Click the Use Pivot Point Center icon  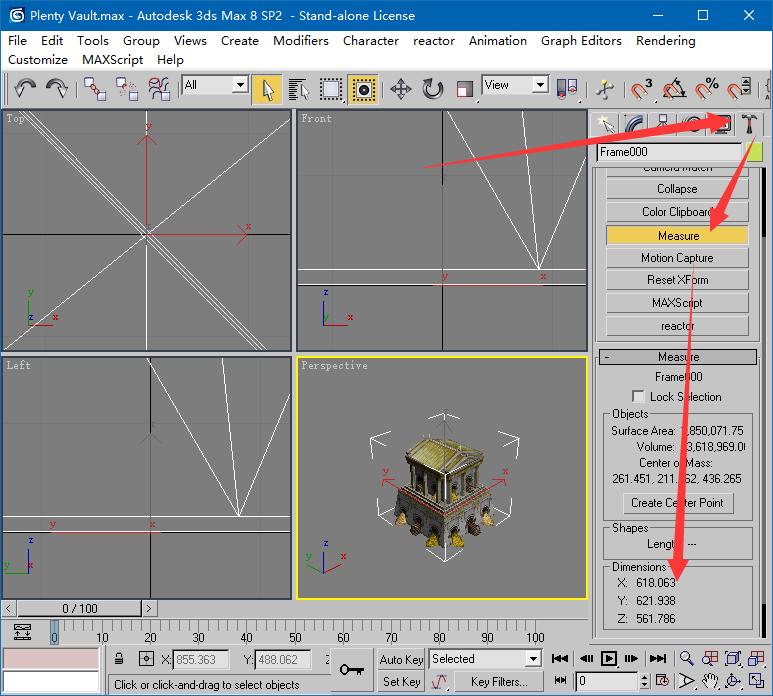566,89
